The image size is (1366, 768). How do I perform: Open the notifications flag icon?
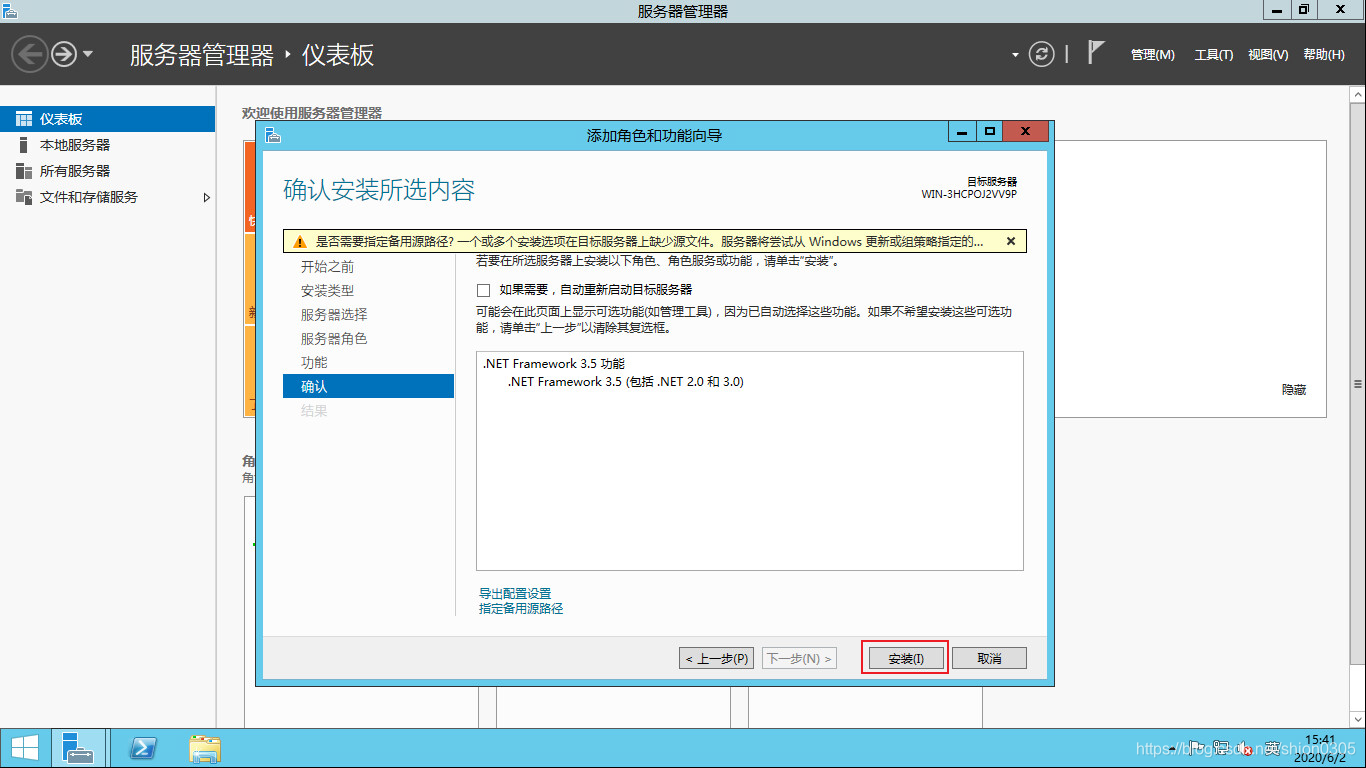[x=1096, y=53]
